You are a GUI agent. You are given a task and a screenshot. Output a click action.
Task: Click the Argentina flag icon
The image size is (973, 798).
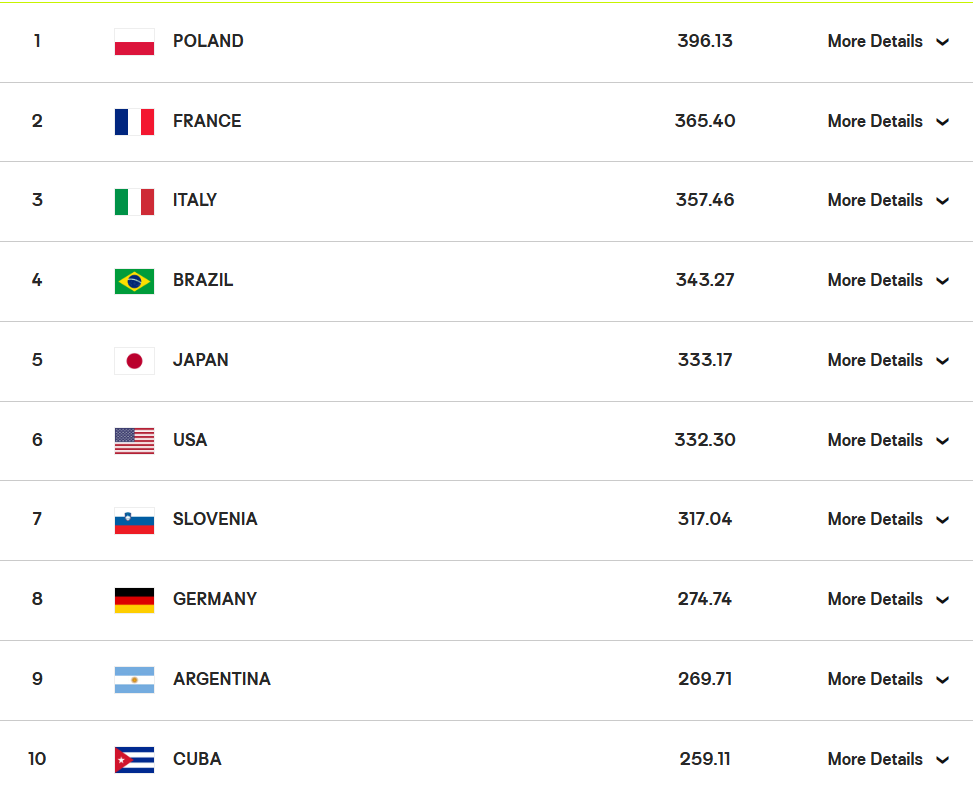point(134,680)
